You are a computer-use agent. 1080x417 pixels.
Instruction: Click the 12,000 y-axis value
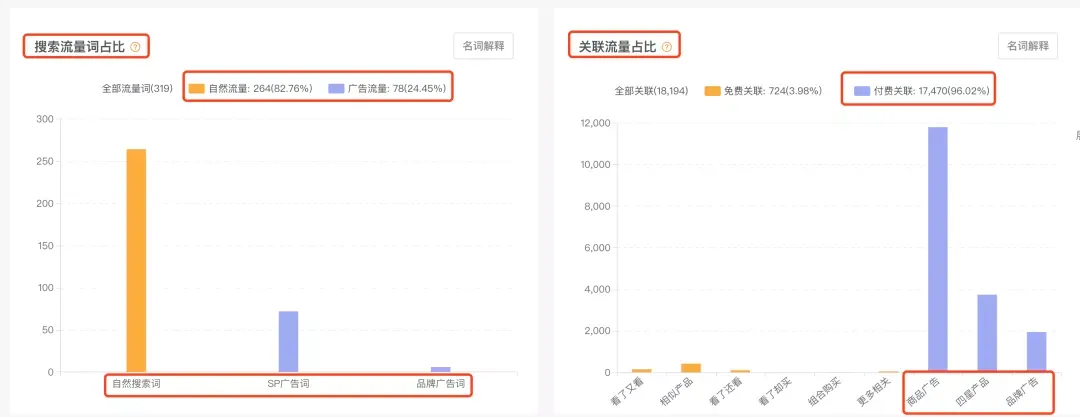tap(596, 123)
